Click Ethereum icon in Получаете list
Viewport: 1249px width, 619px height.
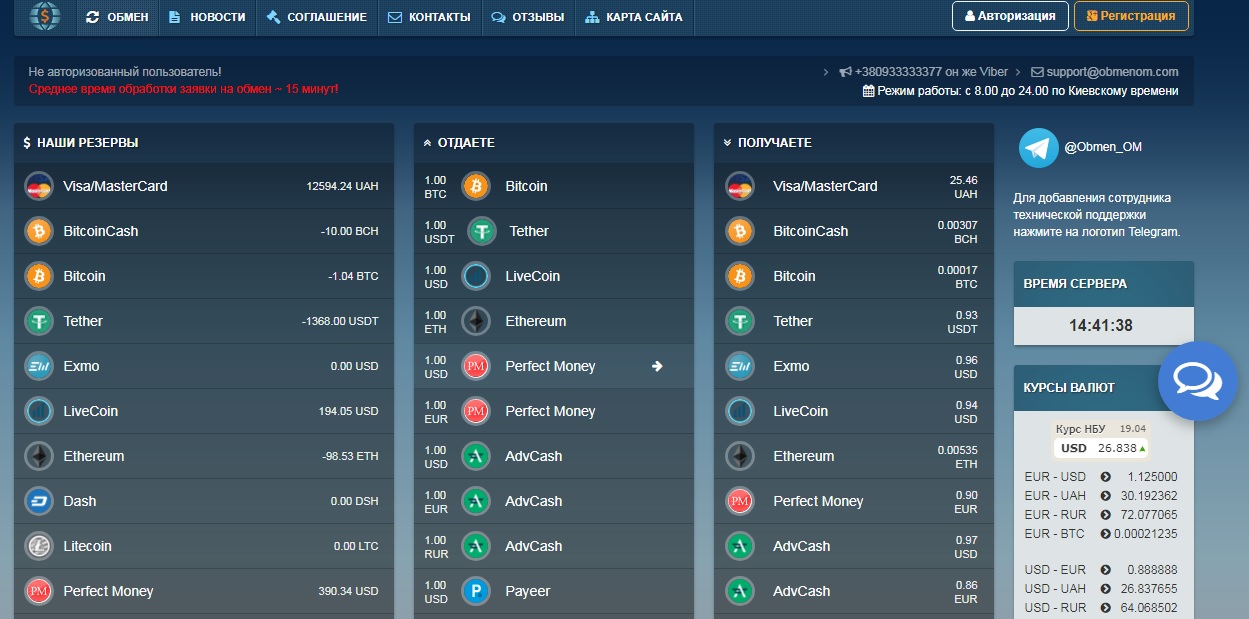(x=740, y=456)
